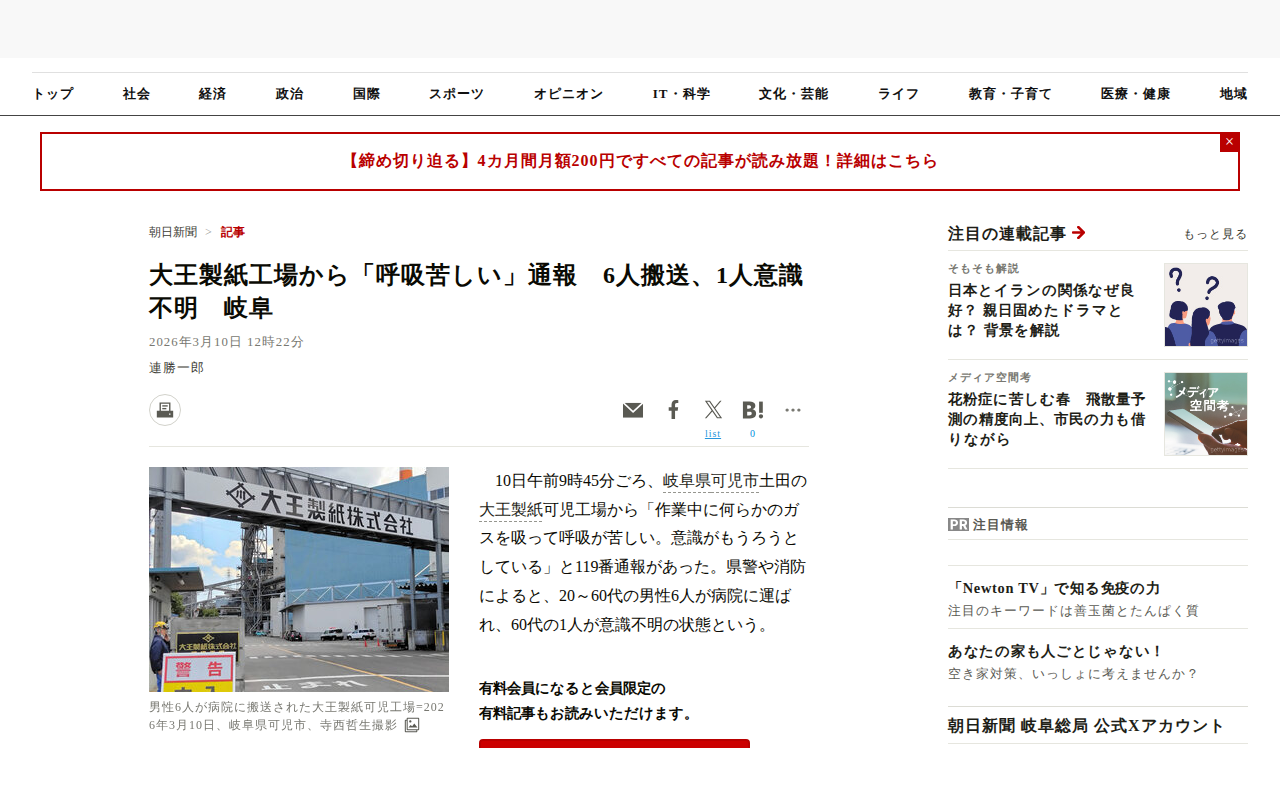Open the 大王製紙 keyword link
The image size is (1280, 800).
pyautogui.click(x=510, y=510)
